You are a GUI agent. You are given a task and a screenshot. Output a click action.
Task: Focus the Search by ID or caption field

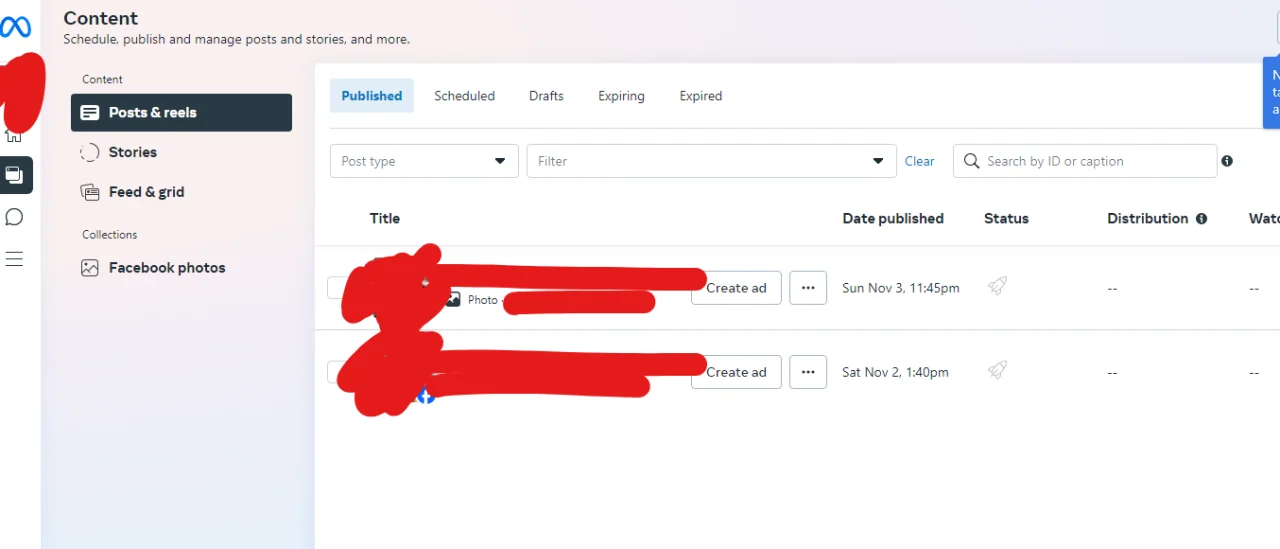coord(1085,161)
